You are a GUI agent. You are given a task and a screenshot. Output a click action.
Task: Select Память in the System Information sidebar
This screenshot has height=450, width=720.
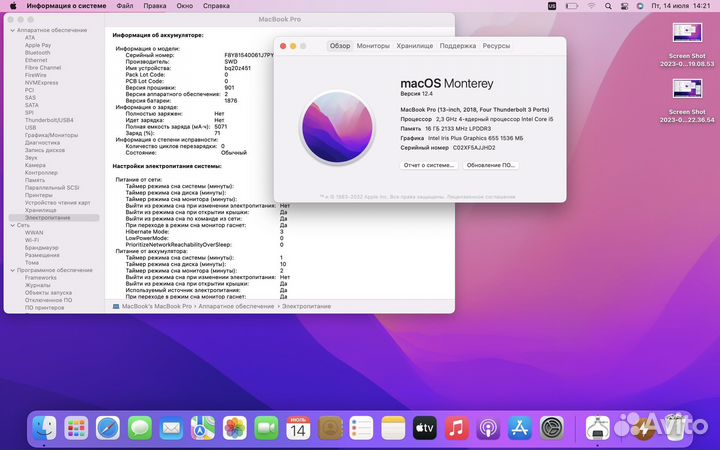coord(35,180)
